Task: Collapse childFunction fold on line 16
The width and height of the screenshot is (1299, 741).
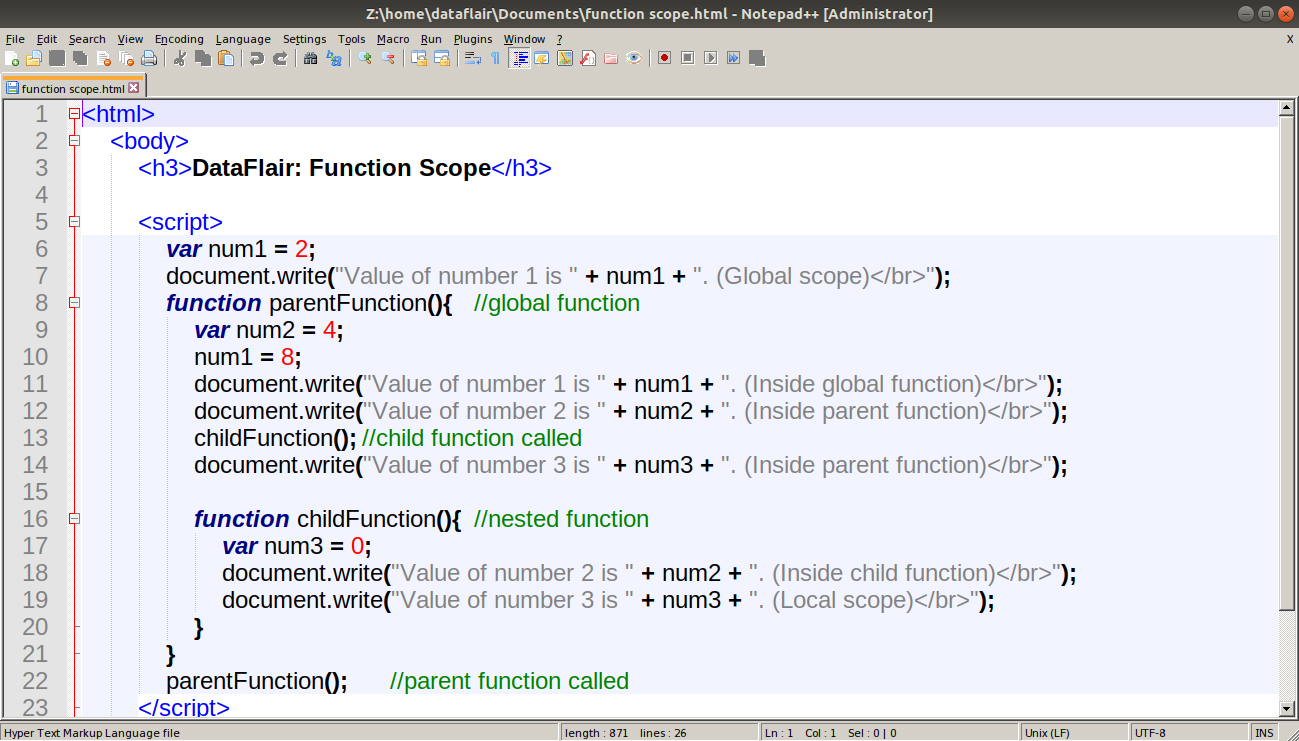Action: [x=74, y=519]
